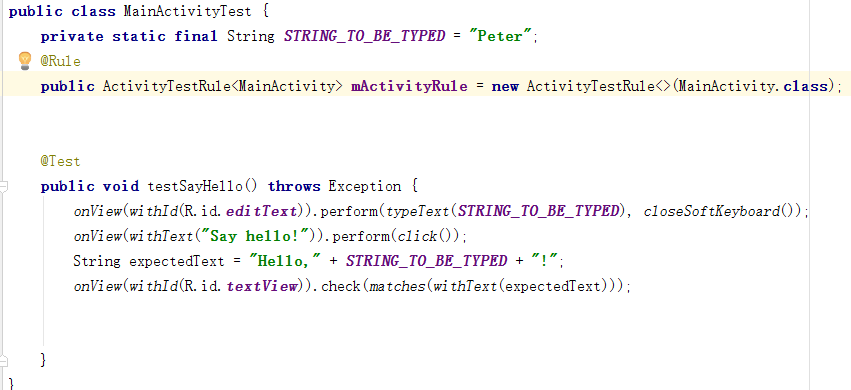Click MainActivity.class in the constructor argument
This screenshot has width=851, height=390.
(x=753, y=86)
